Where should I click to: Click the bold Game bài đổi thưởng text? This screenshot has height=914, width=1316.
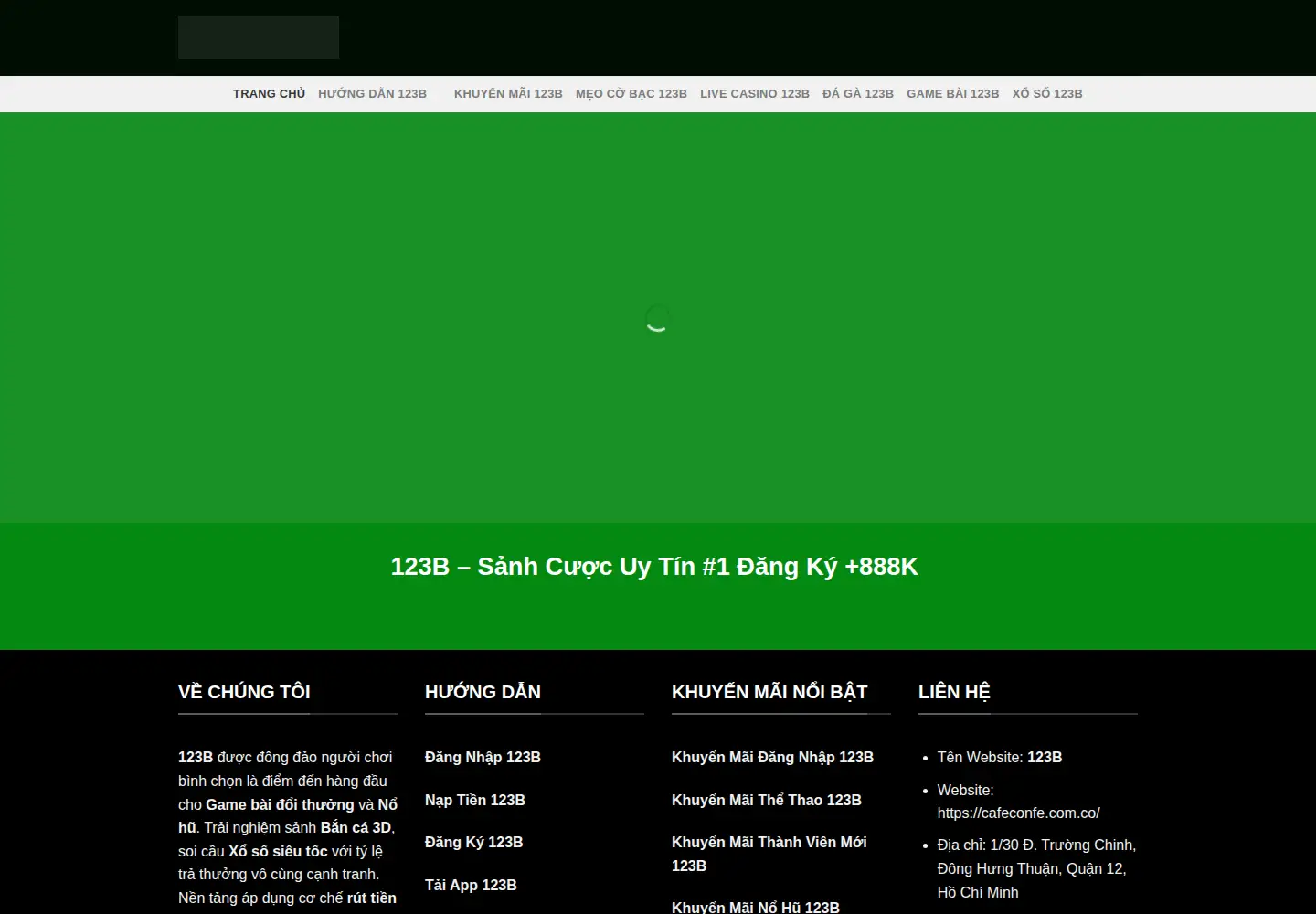(280, 804)
